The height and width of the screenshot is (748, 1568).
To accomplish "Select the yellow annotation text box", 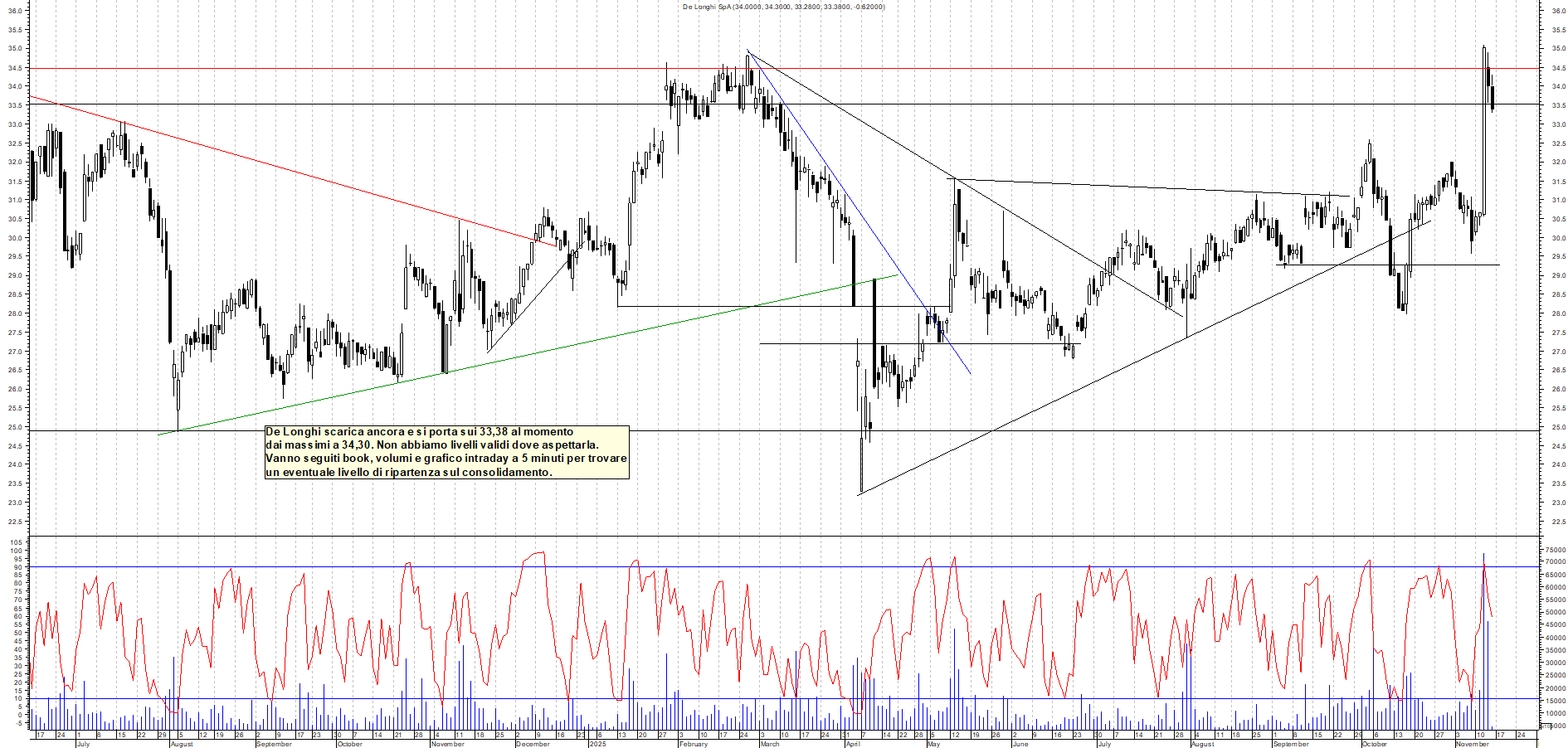I will (446, 452).
